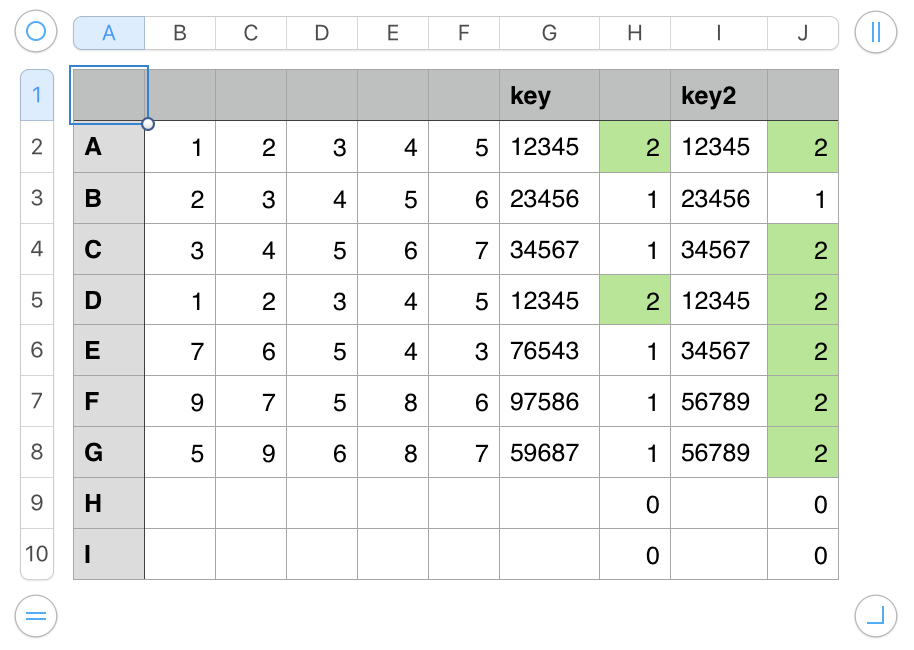The image size is (914, 650).
Task: Click cell with 76543 value
Action: (x=549, y=351)
